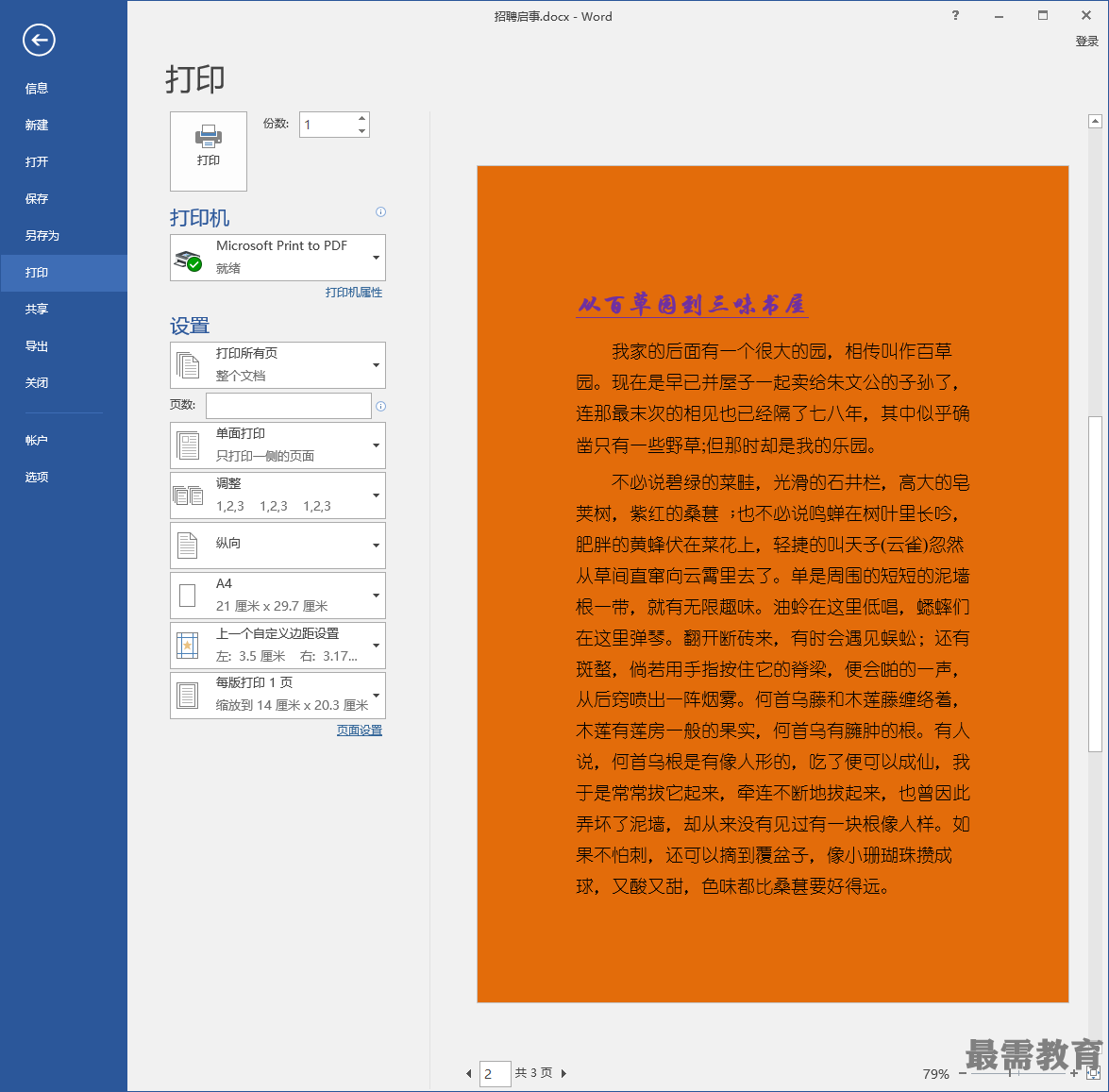
Task: Maximize the Word window
Action: (x=1043, y=15)
